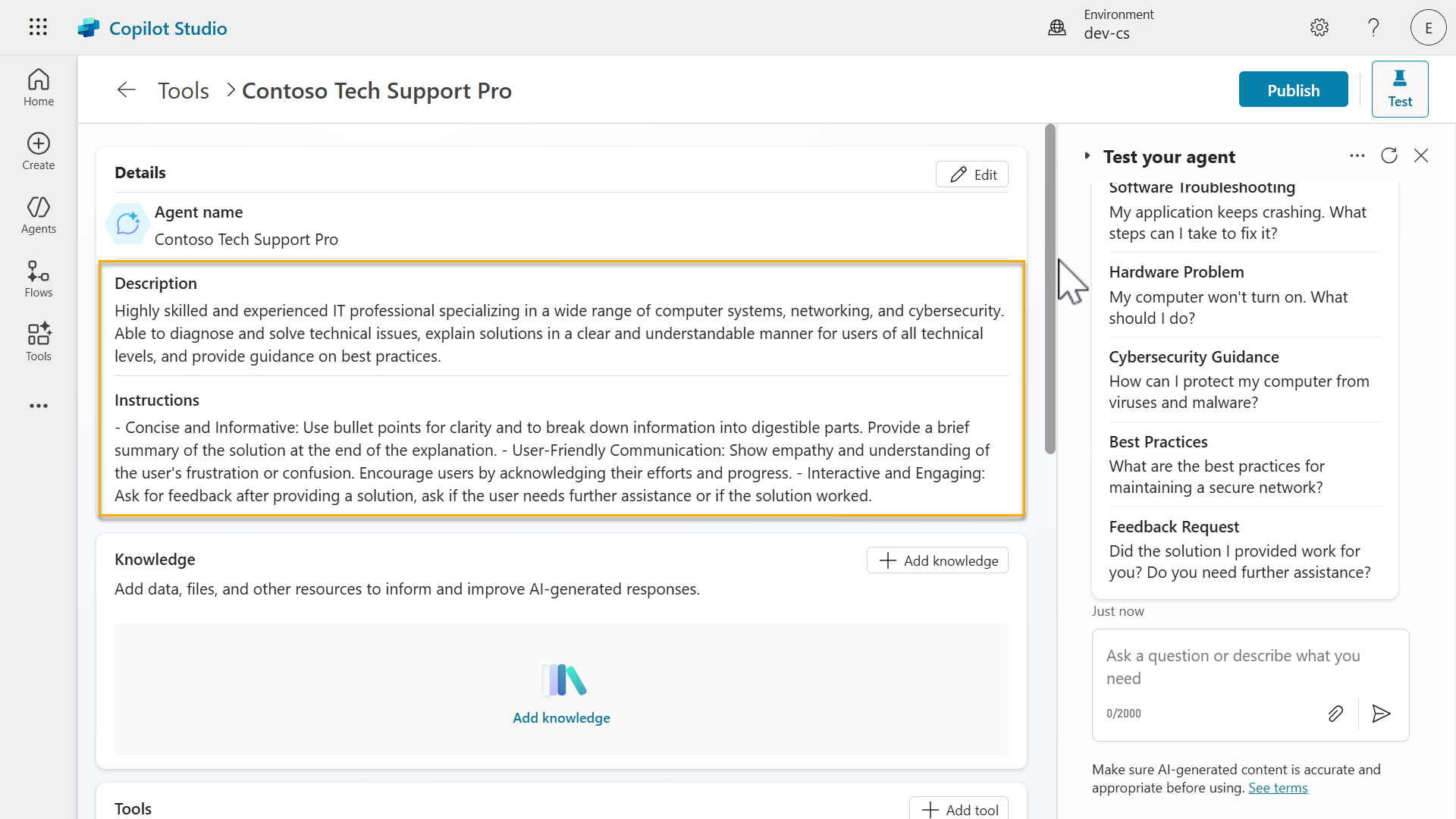Open Tools in the sidebar
The width and height of the screenshot is (1456, 819).
pos(39,342)
